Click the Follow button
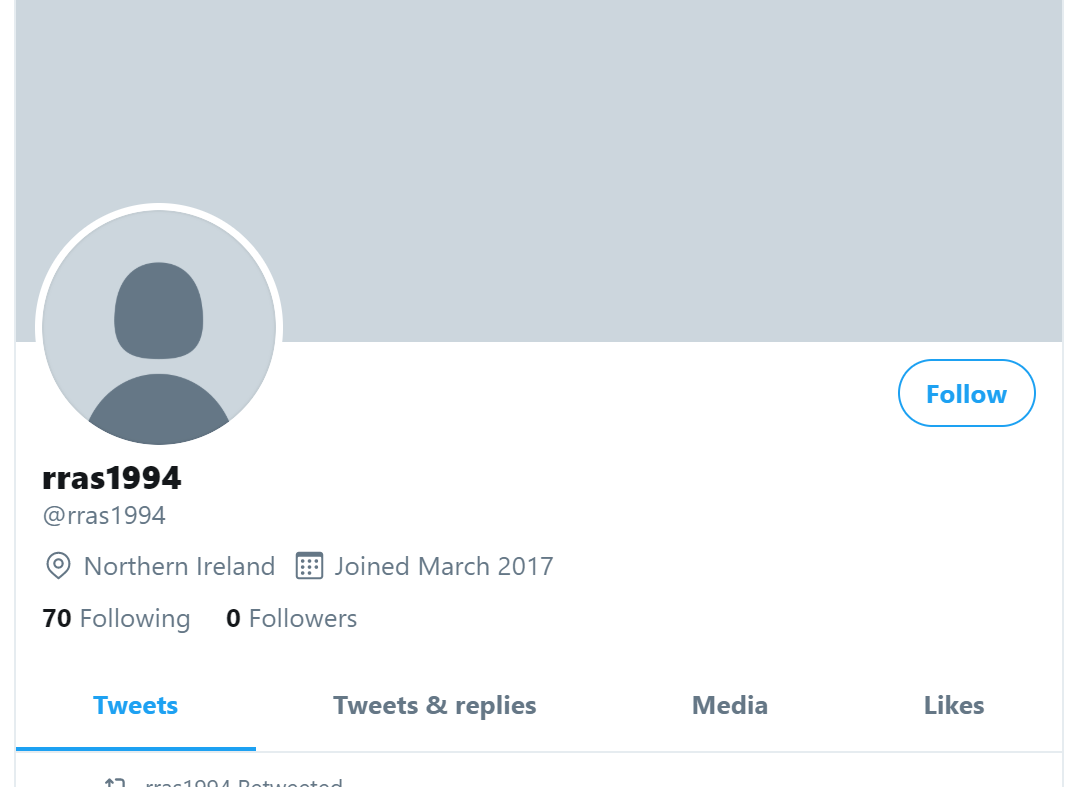Screen dimensions: 1075x787 (966, 393)
